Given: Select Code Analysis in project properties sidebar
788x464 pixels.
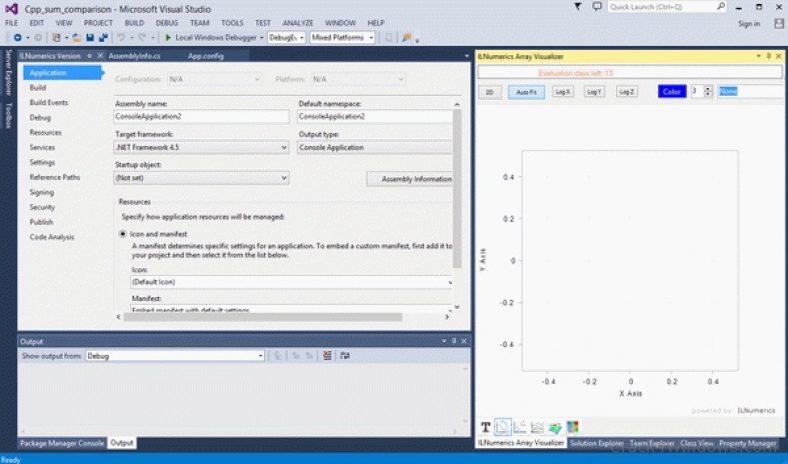Looking at the screenshot, I should [52, 237].
